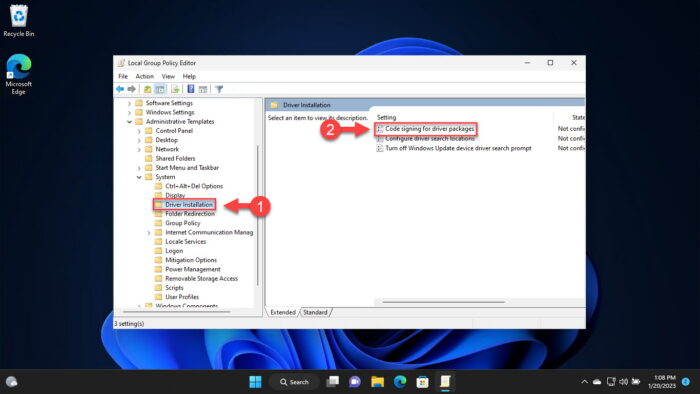Toggle Show/Hide Action Pane toolbar icon
This screenshot has height=394, width=700.
(x=203, y=89)
